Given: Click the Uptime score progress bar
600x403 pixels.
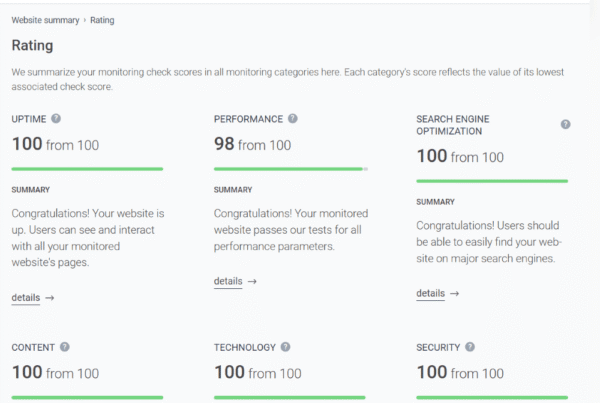Looking at the screenshot, I should click(87, 169).
